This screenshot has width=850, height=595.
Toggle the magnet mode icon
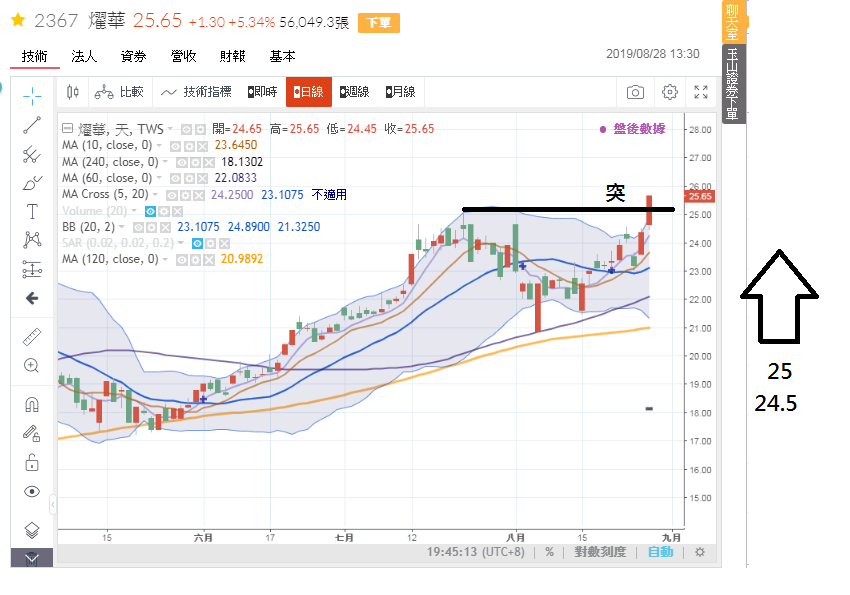coord(32,404)
